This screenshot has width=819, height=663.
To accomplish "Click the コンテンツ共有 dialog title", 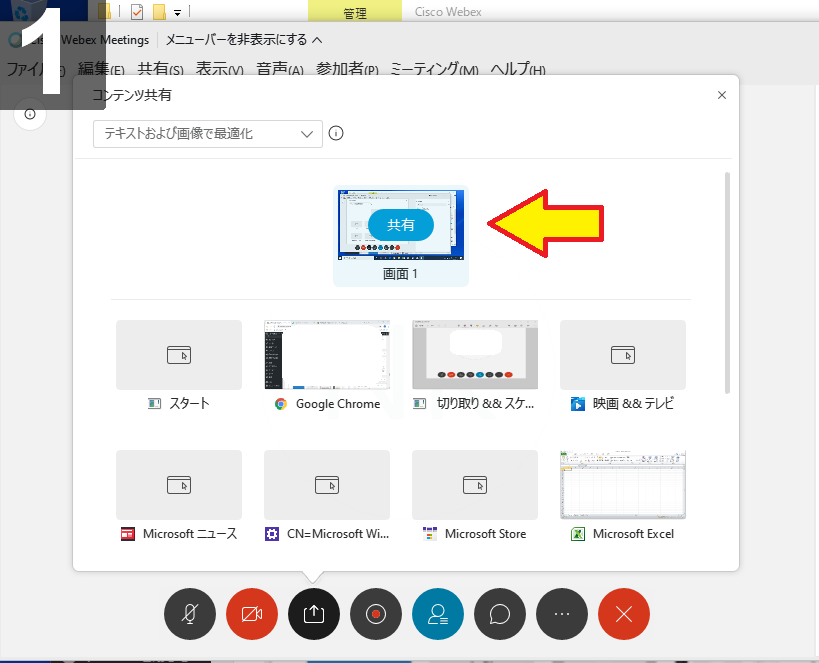I will [132, 95].
